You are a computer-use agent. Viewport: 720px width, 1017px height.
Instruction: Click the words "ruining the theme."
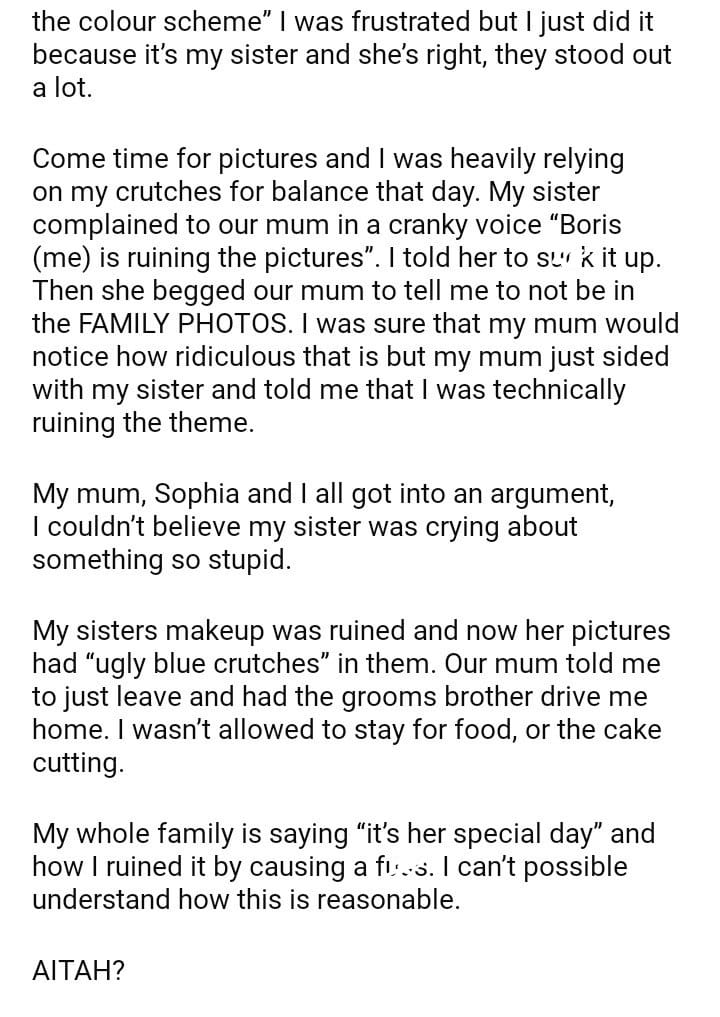click(x=144, y=423)
